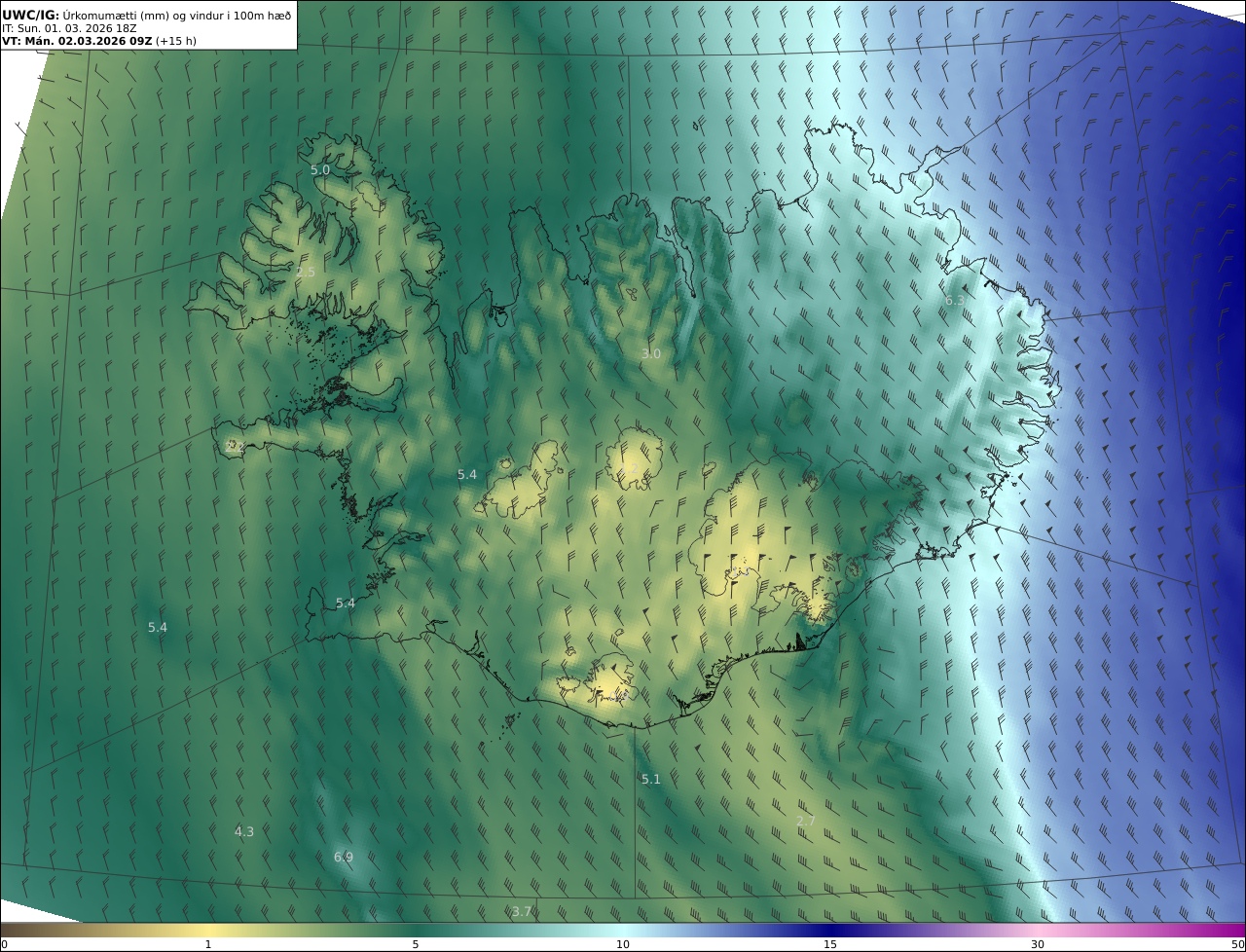Image resolution: width=1246 pixels, height=952 pixels.
Task: Click the '2.7' value over the southern sea
Action: pos(806,821)
